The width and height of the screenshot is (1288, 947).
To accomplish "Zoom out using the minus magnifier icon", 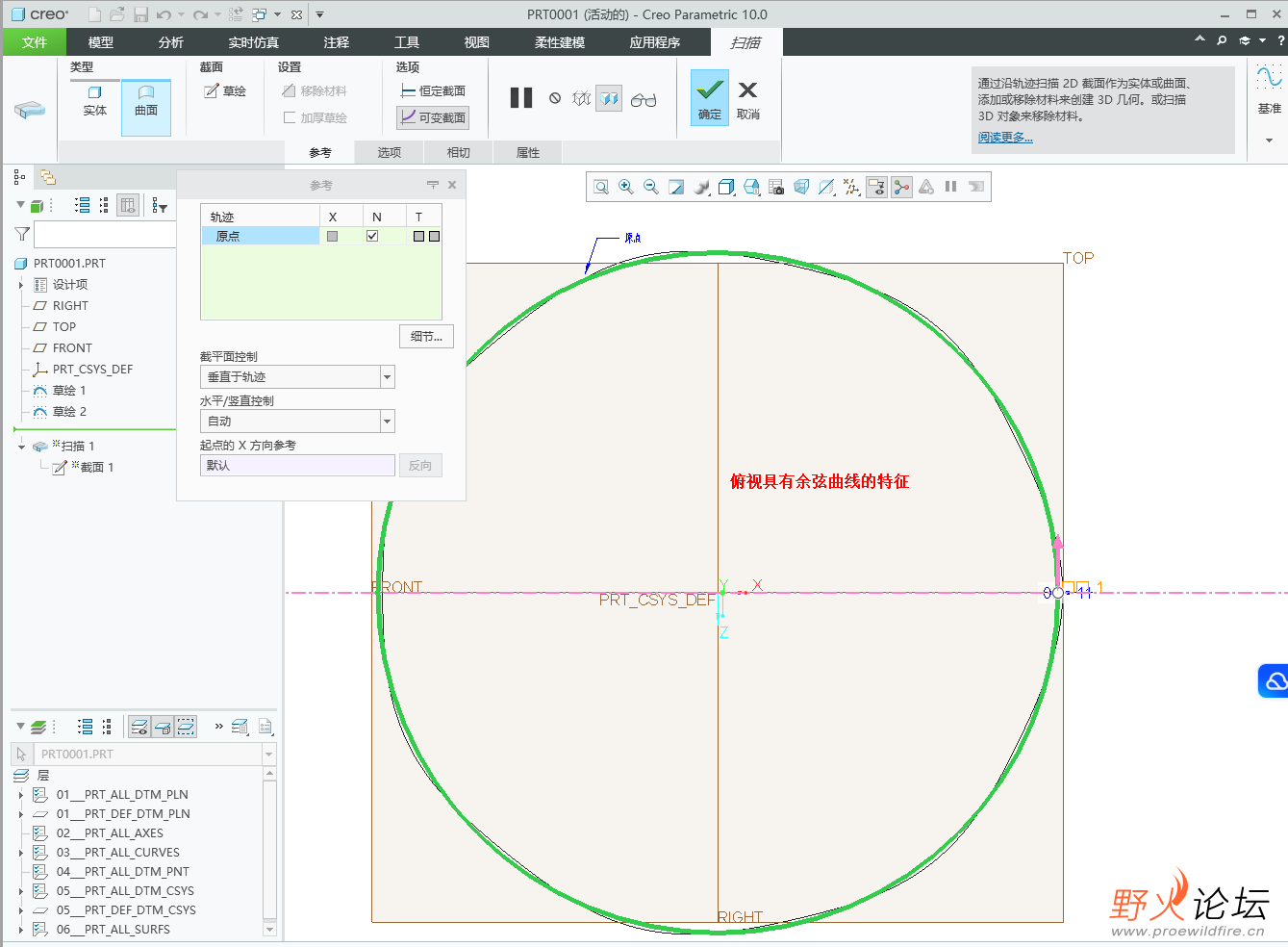I will (x=651, y=187).
